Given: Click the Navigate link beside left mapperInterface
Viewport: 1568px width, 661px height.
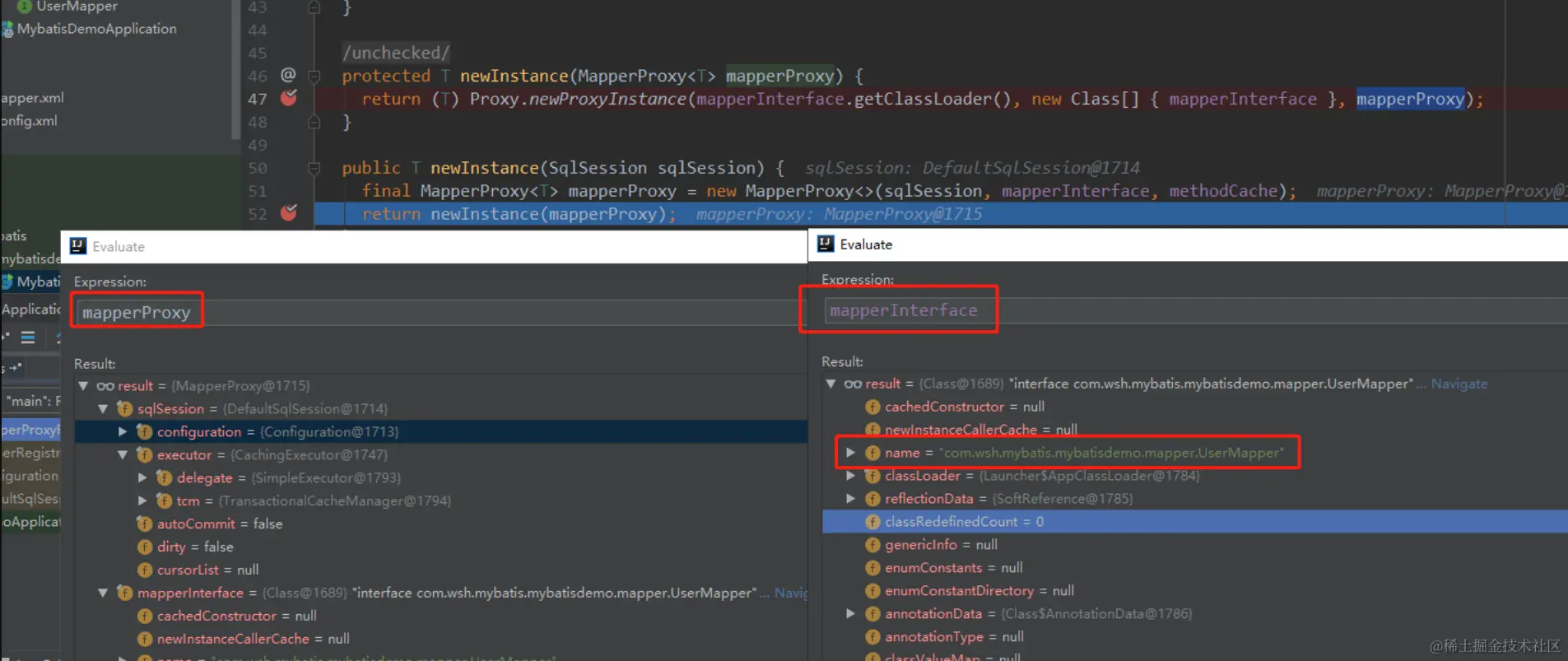Looking at the screenshot, I should [791, 593].
